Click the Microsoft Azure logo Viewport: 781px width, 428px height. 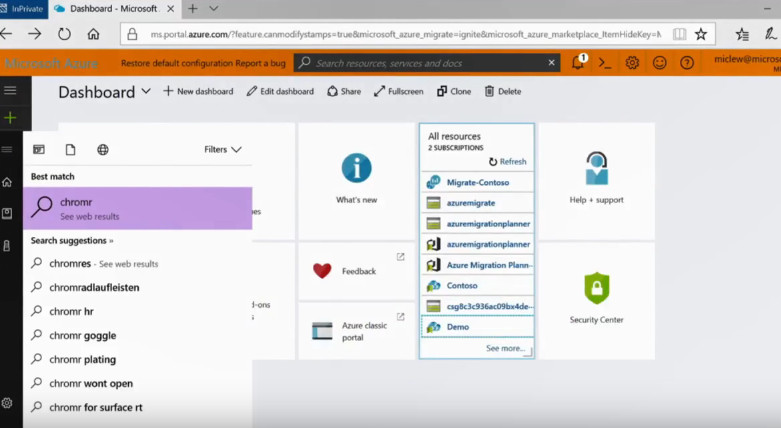pos(51,63)
